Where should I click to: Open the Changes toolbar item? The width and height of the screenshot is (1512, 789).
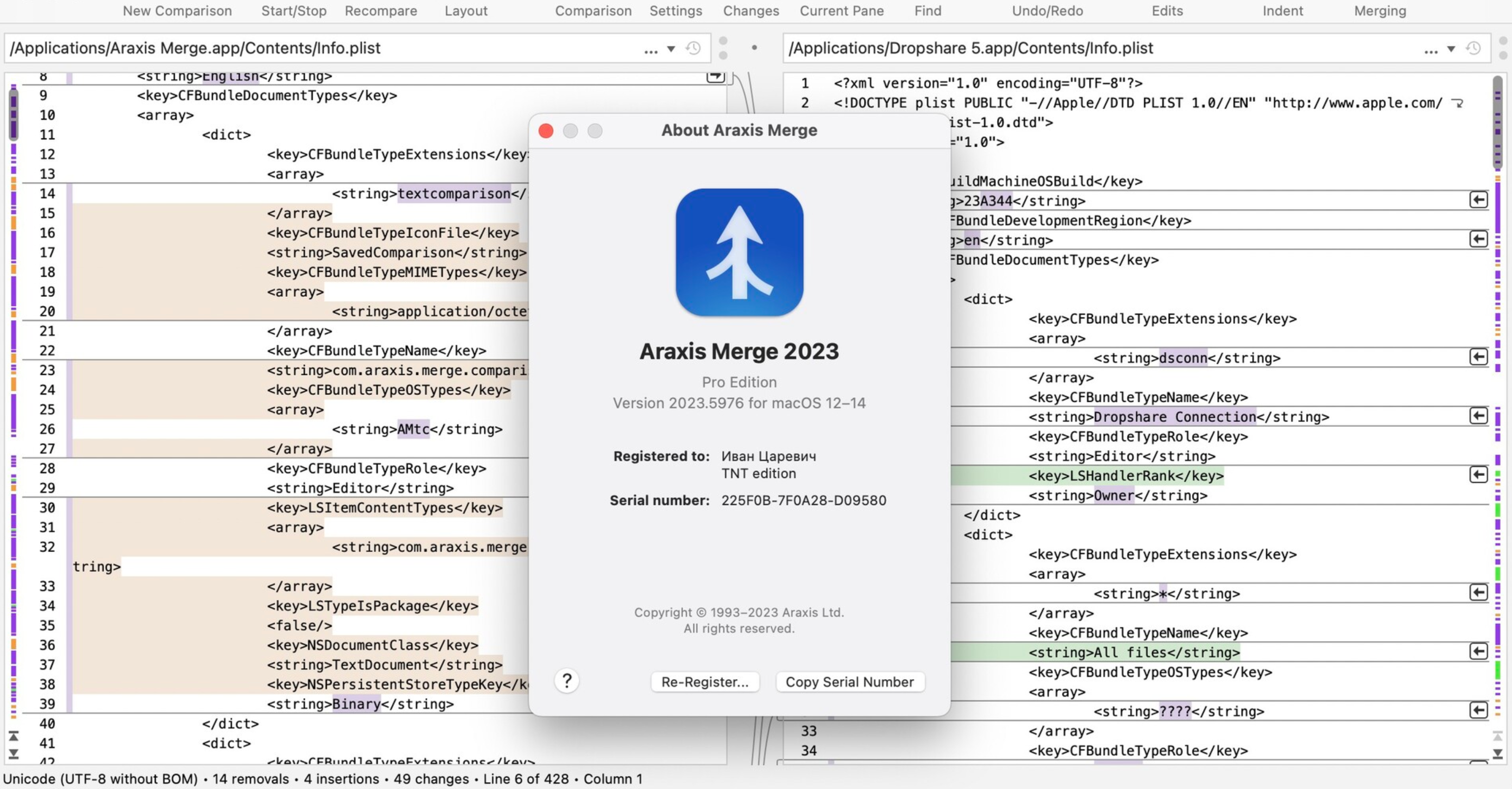pos(750,11)
